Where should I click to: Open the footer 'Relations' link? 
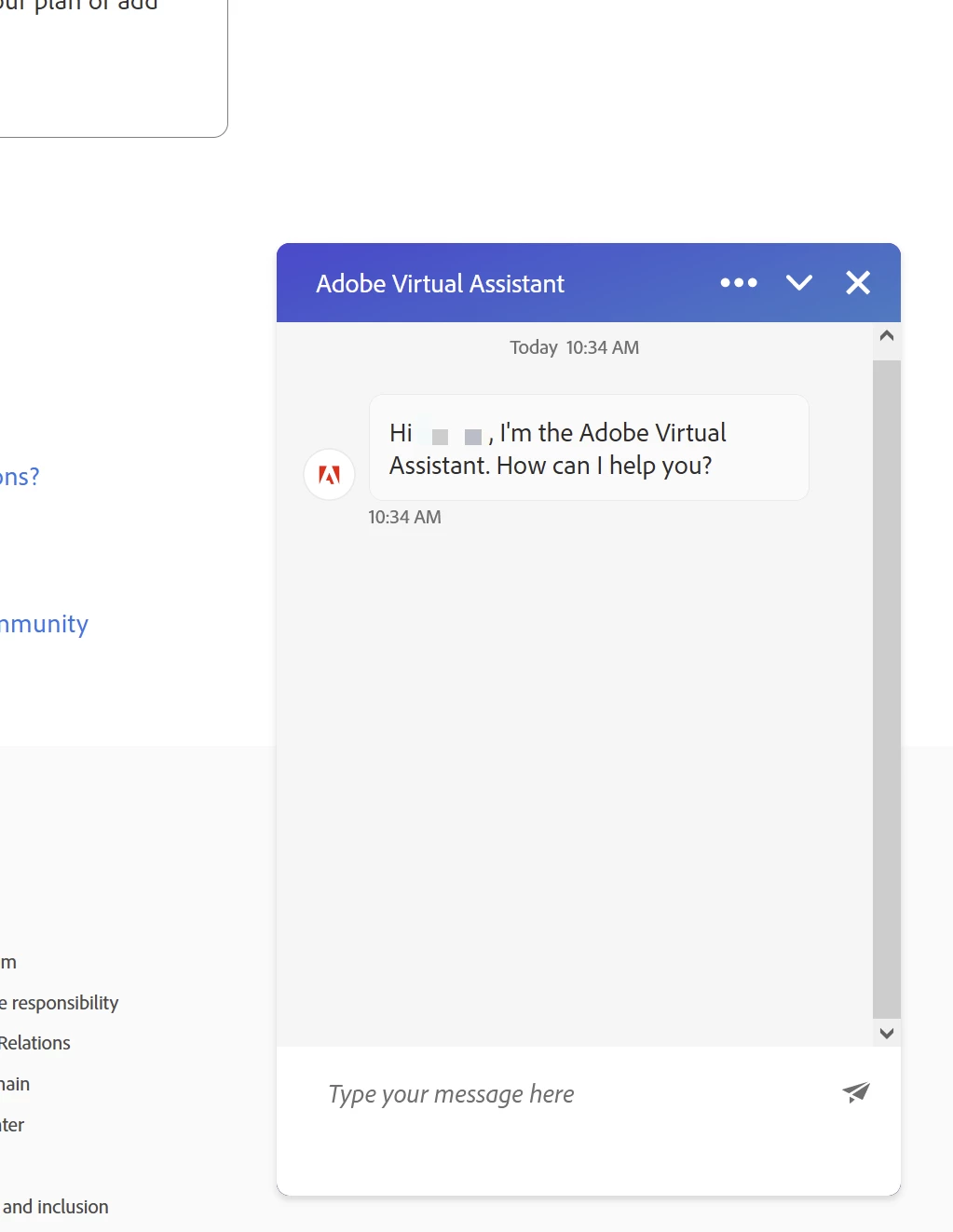pyautogui.click(x=35, y=1043)
